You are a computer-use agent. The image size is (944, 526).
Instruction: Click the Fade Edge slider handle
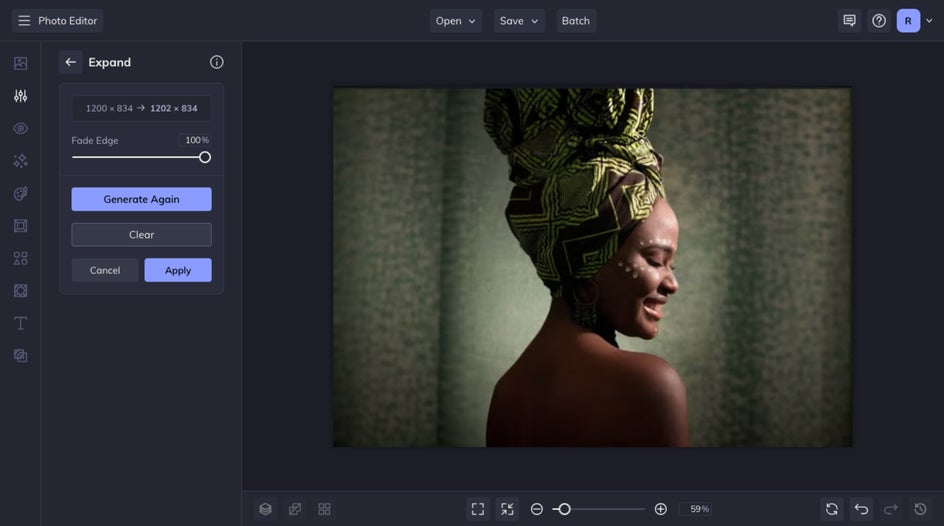pyautogui.click(x=205, y=157)
